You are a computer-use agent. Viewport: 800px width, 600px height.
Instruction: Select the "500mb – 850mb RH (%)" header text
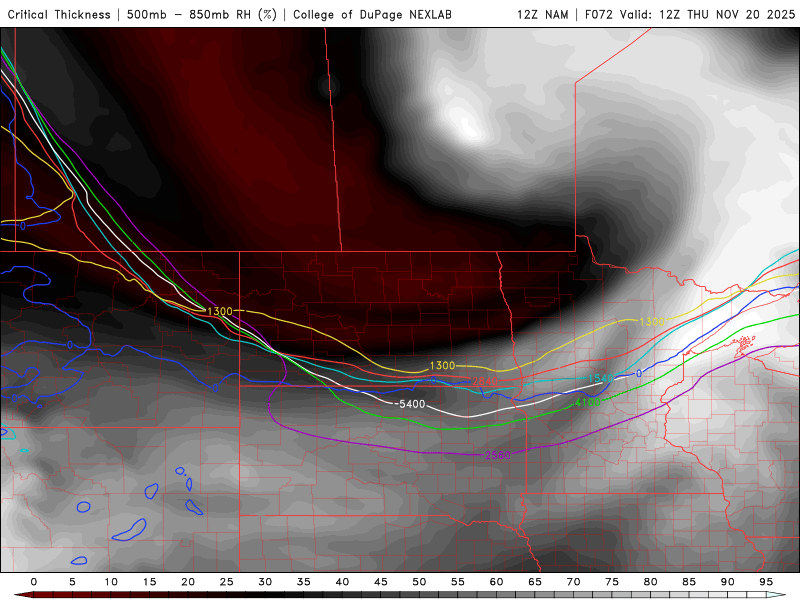tap(202, 15)
